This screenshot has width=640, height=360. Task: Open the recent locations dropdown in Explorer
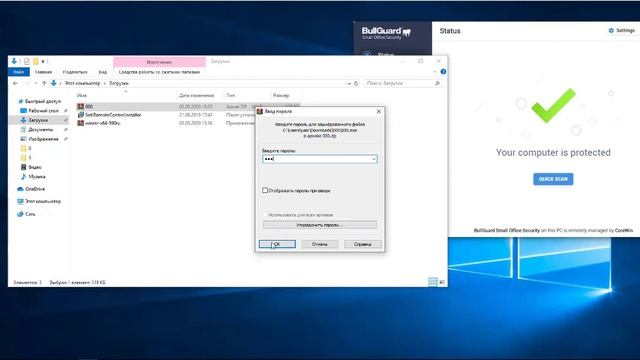point(36,83)
